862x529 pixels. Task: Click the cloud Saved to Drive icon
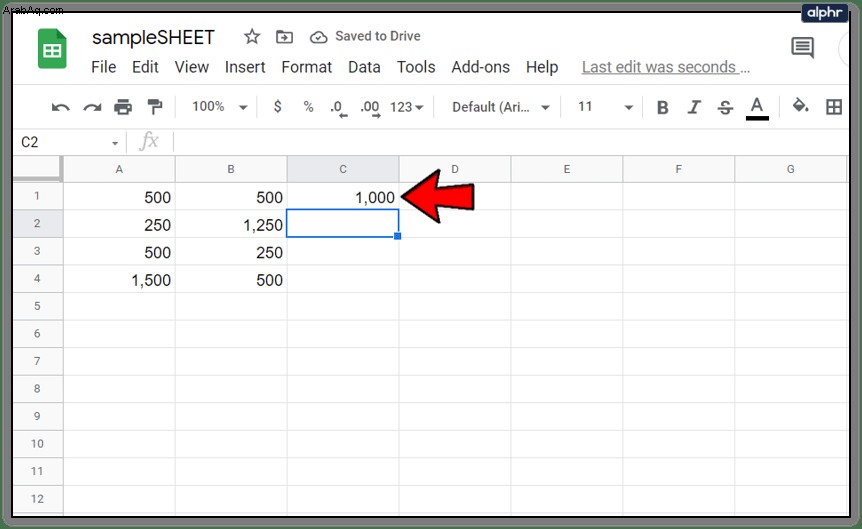[x=318, y=37]
